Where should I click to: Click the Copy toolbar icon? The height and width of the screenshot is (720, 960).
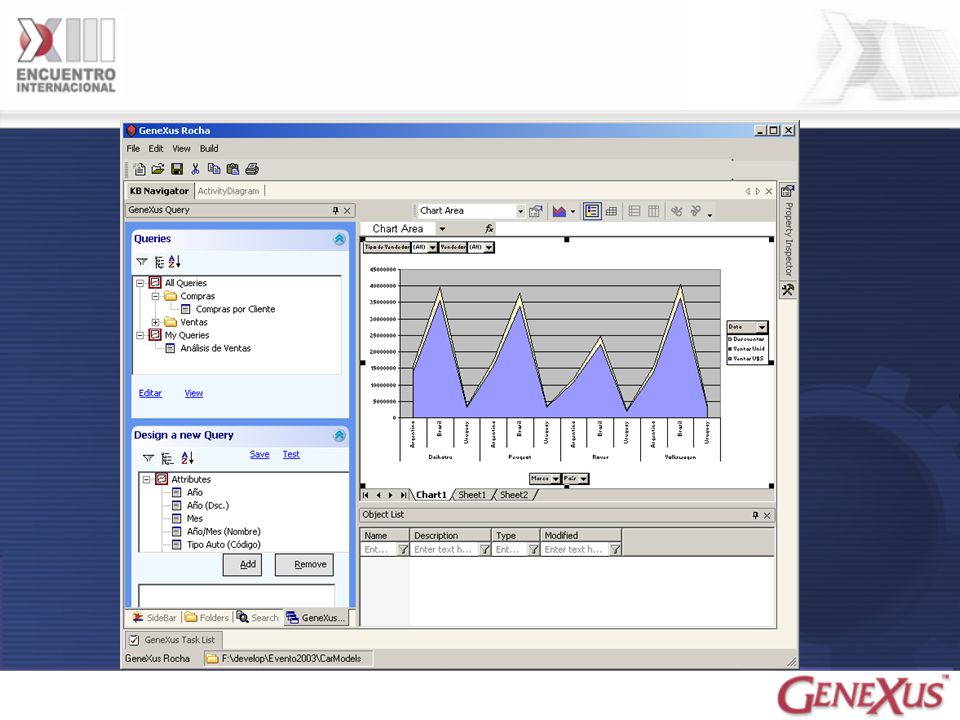(214, 169)
